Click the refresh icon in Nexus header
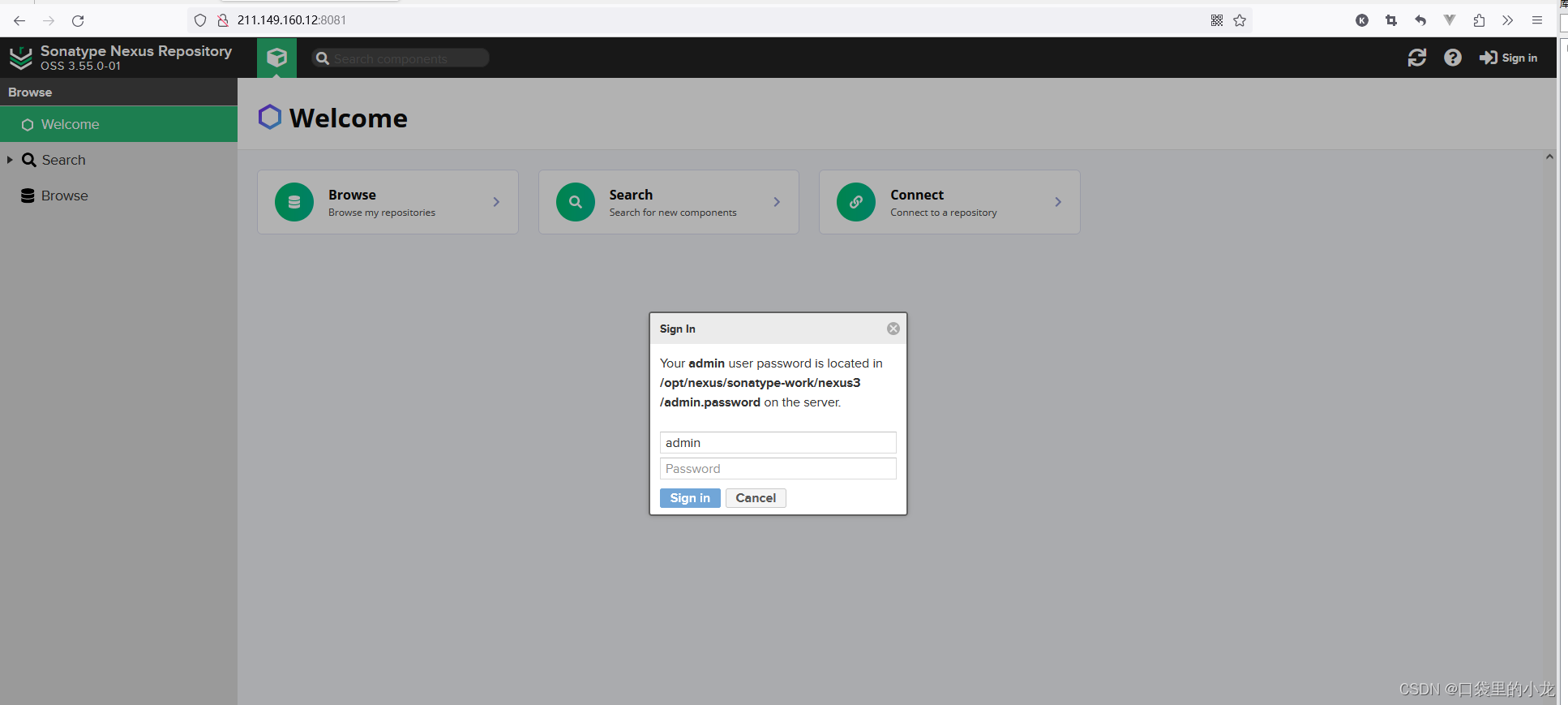The image size is (1568, 705). tap(1417, 58)
